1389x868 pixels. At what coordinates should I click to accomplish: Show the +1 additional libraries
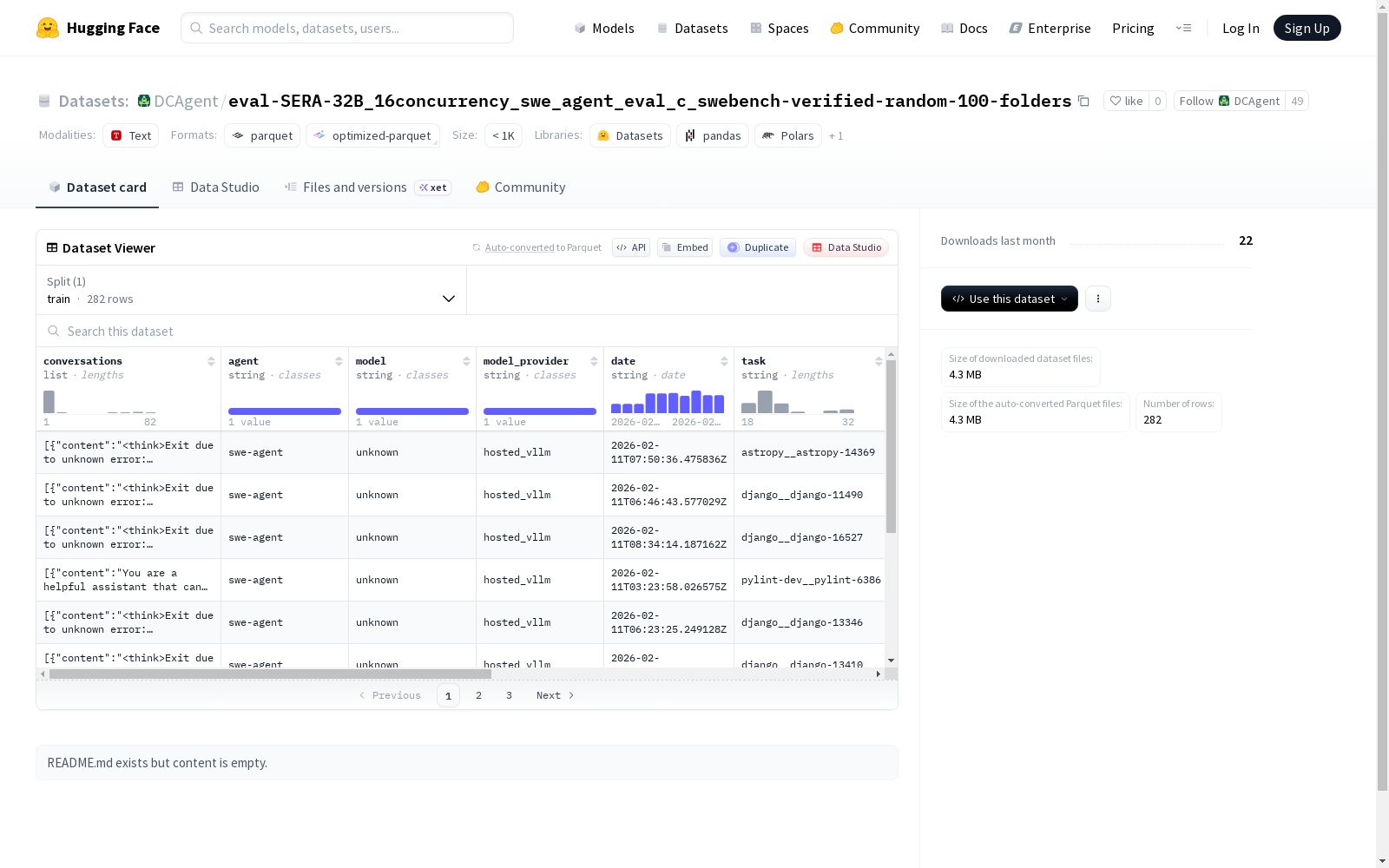coord(836,135)
